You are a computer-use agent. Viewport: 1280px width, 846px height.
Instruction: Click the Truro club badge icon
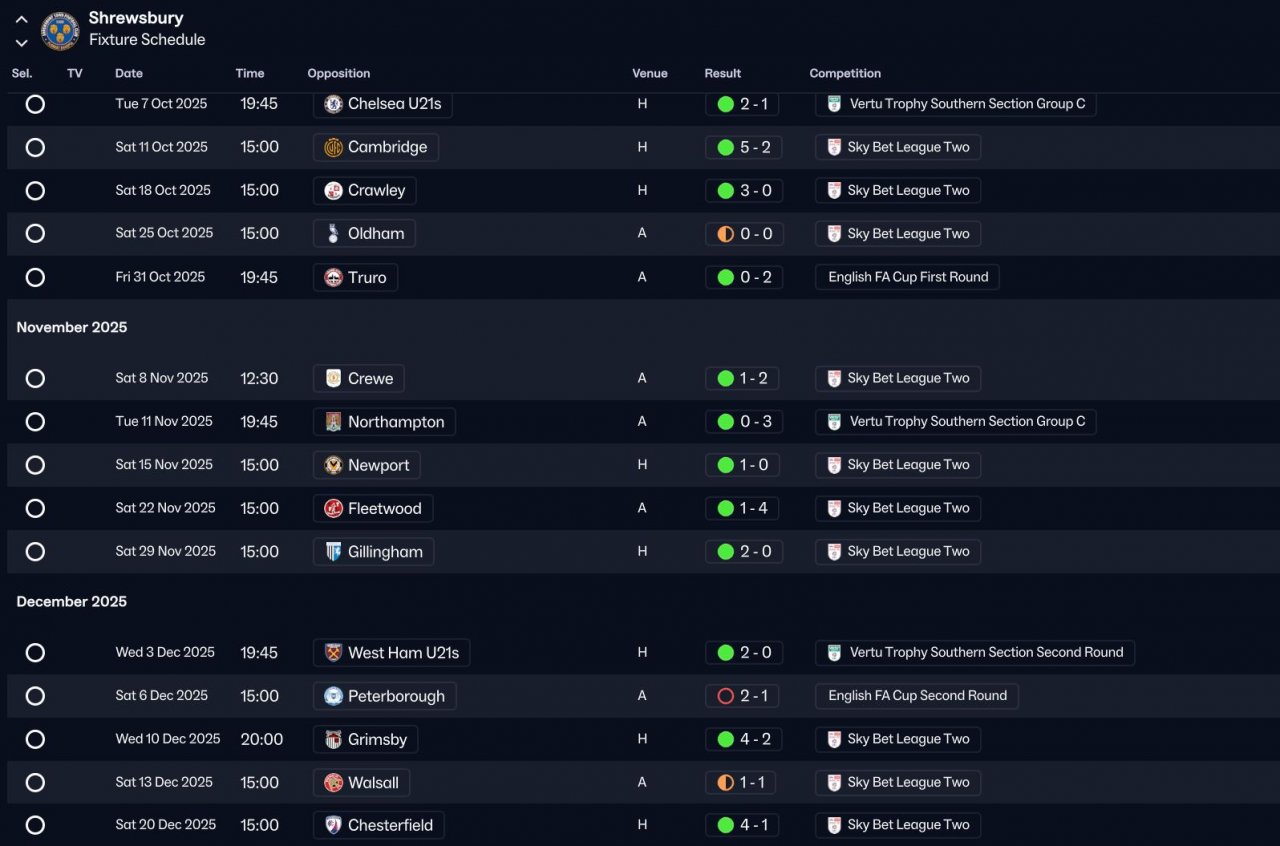pyautogui.click(x=334, y=278)
